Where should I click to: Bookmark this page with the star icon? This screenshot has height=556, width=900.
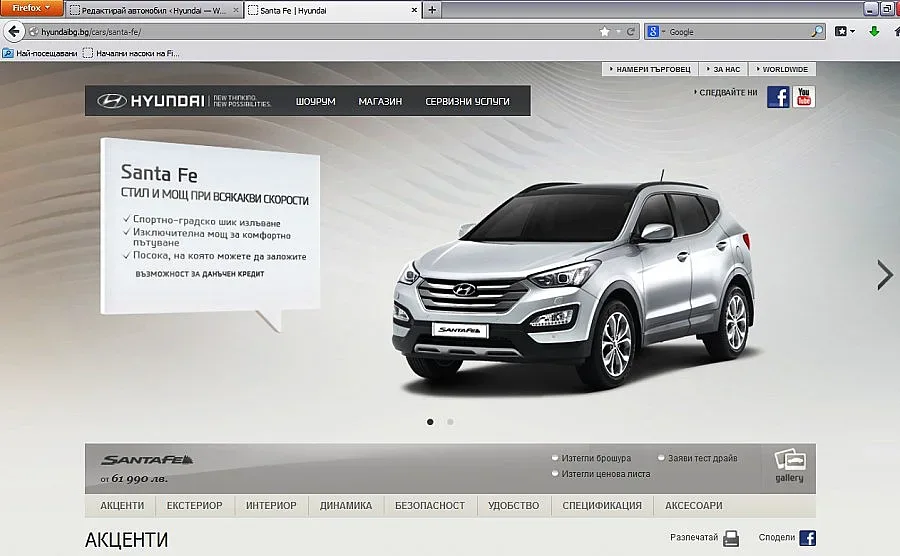point(604,32)
